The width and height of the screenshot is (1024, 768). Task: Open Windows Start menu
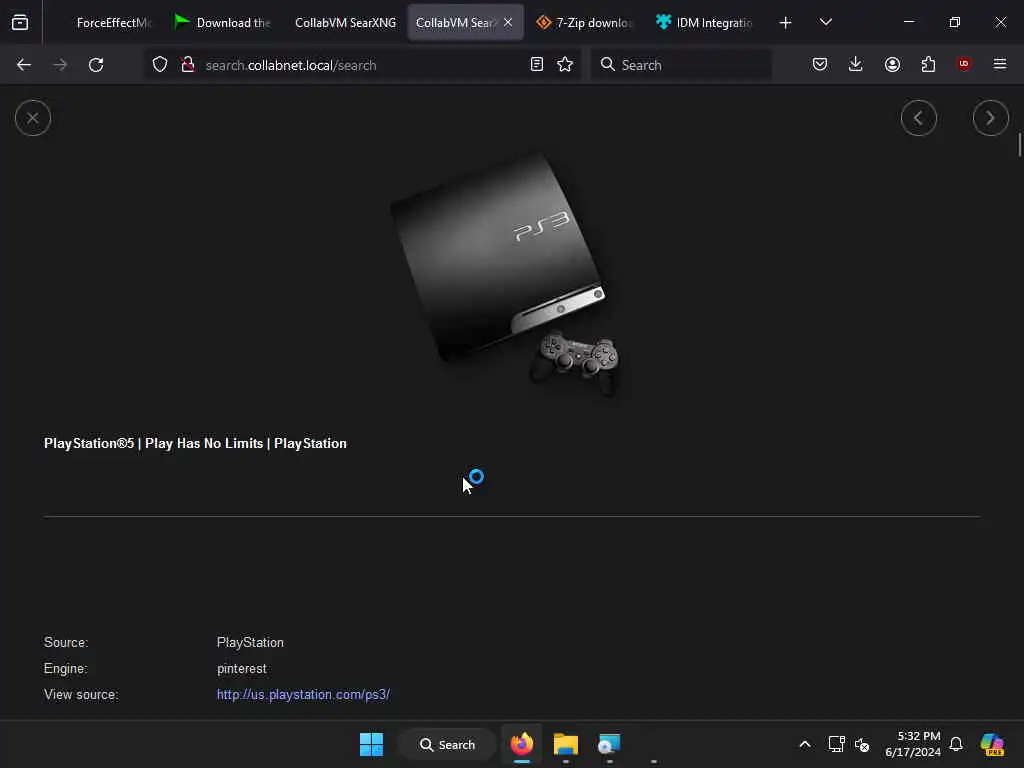(x=371, y=744)
